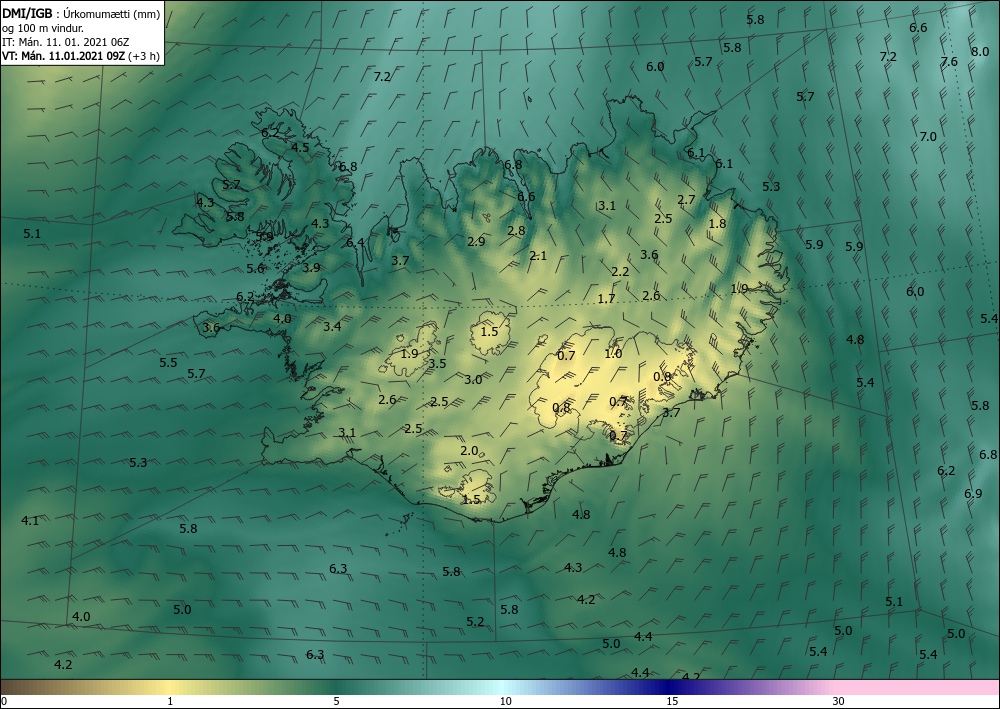Click the 4.1 value label

pos(30,520)
